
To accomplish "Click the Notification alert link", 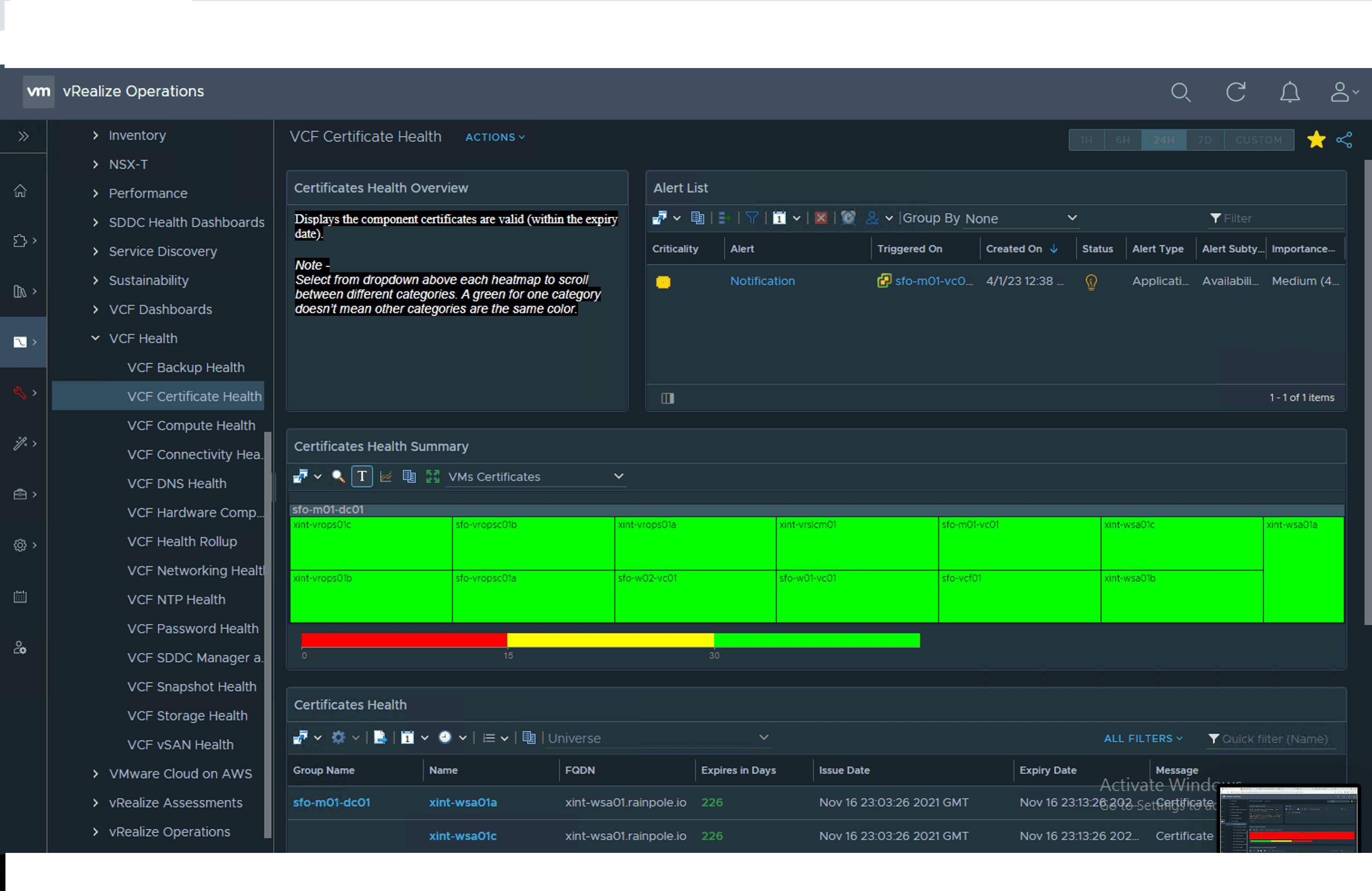I will click(762, 281).
